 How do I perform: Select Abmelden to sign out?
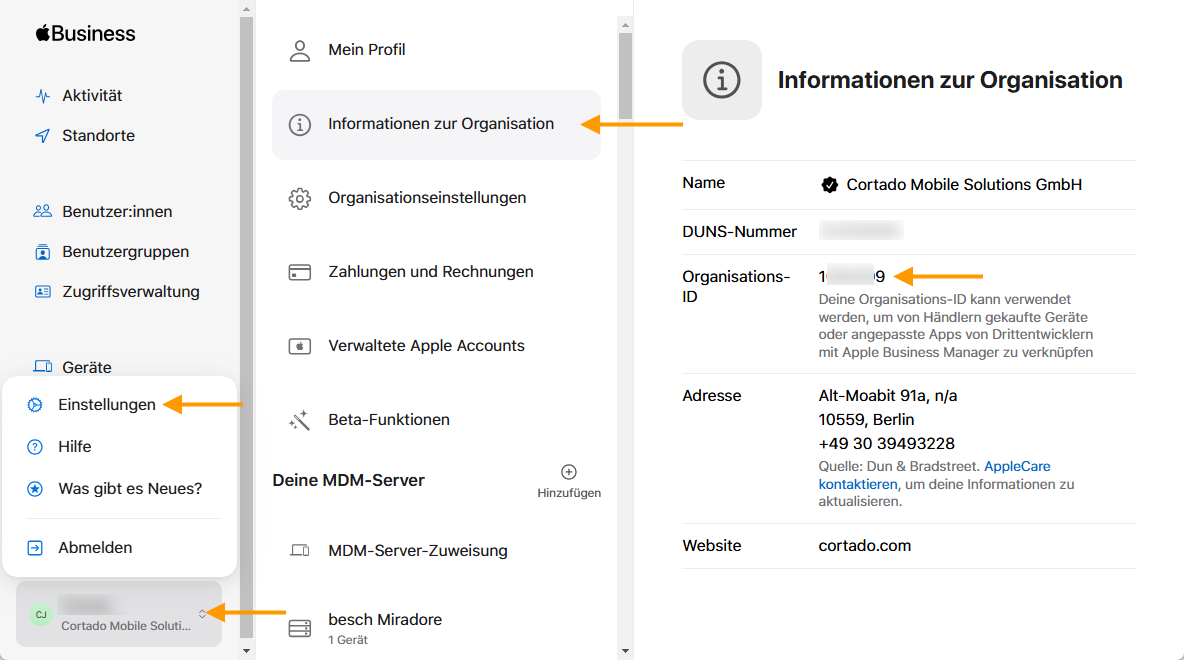(x=95, y=548)
